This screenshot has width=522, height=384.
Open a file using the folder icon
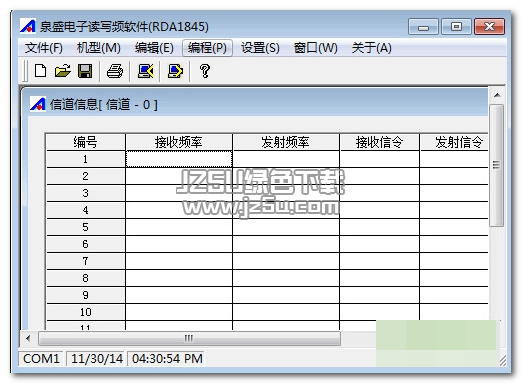[x=63, y=71]
